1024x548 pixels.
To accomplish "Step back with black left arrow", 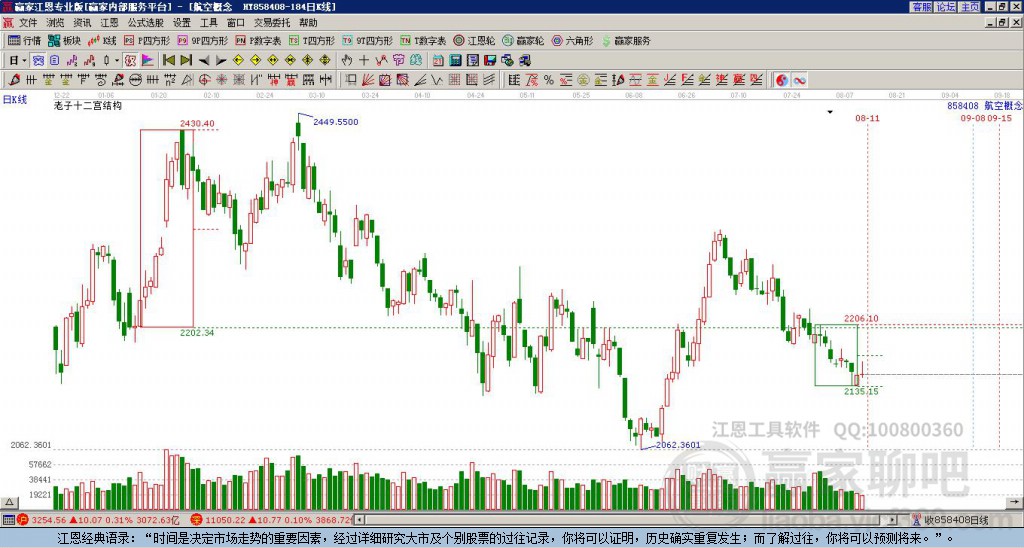I will click(204, 61).
